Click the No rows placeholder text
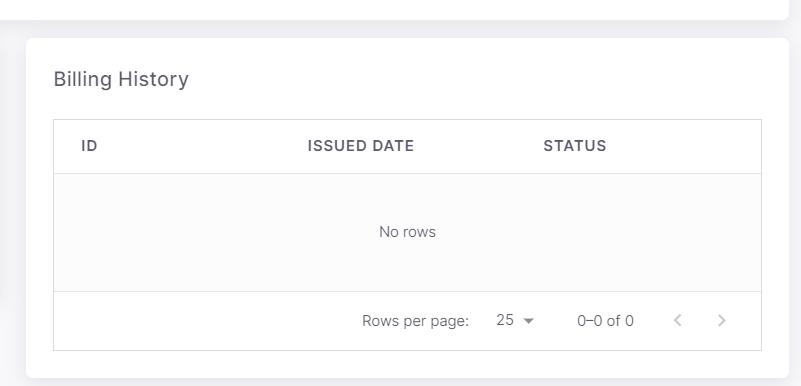 coord(407,232)
